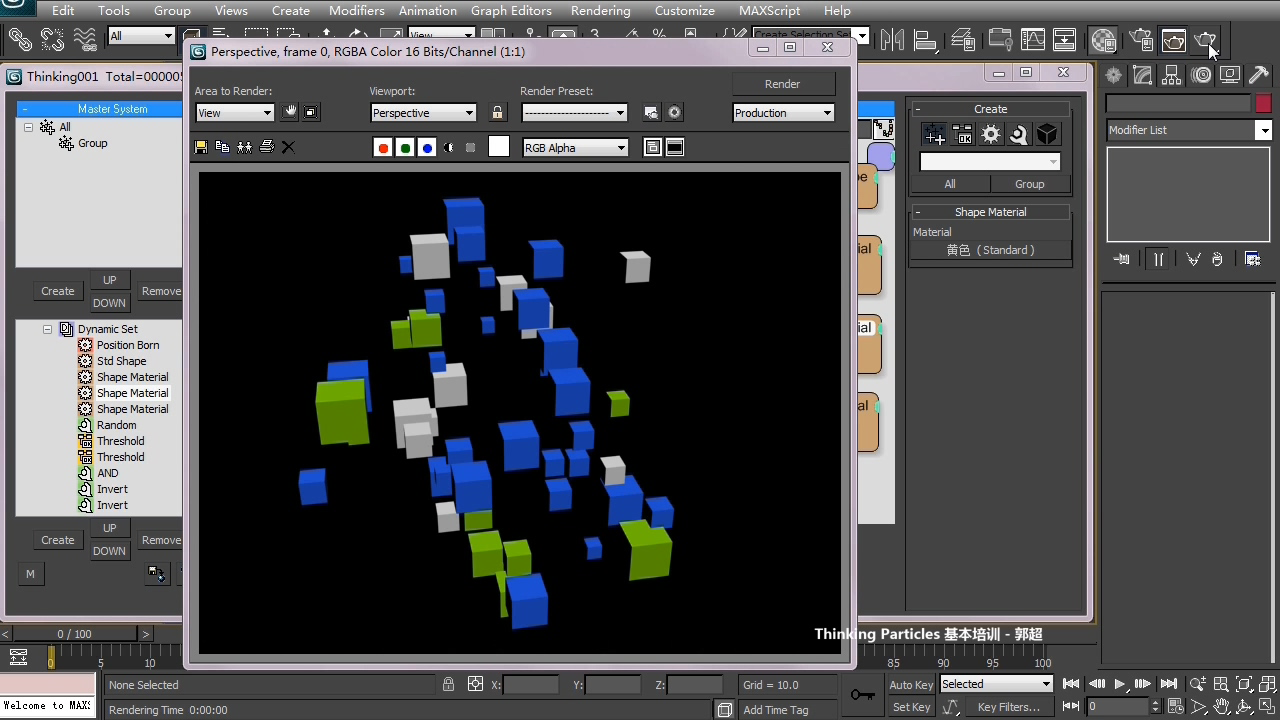This screenshot has height=720, width=1280.
Task: Open Area to Render dropdown
Action: [x=235, y=113]
